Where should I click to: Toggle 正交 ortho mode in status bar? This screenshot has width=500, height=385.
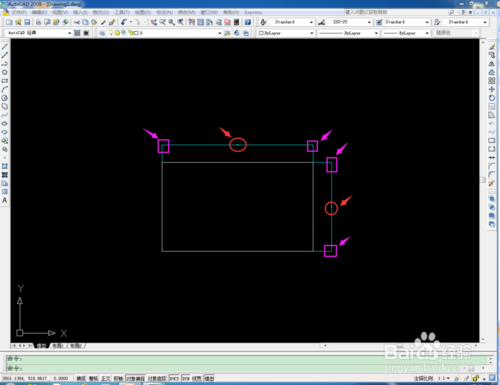[x=106, y=378]
